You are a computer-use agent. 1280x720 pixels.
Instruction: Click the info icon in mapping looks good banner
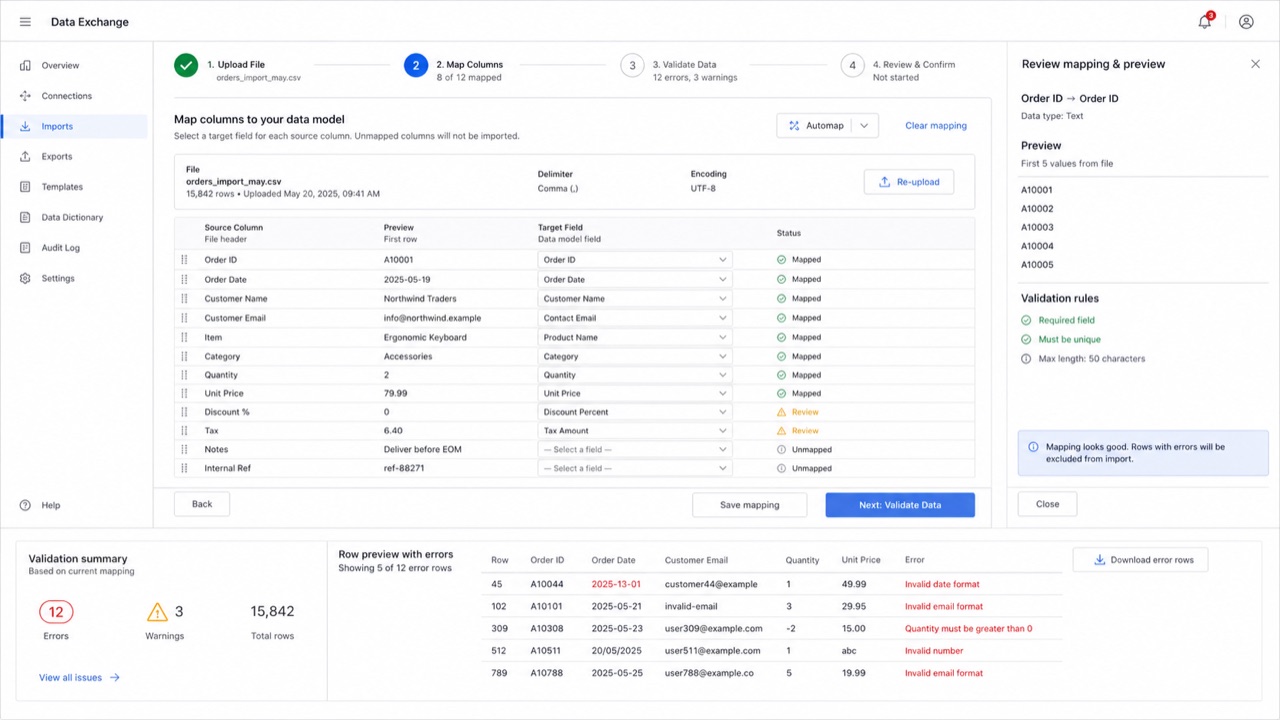click(x=1033, y=447)
